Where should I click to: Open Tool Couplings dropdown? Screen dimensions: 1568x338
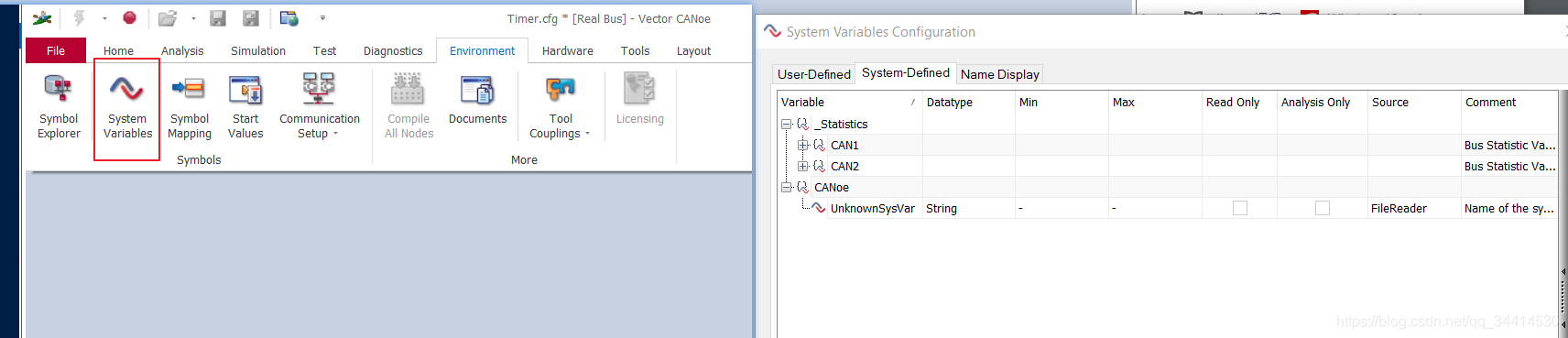pos(561,106)
